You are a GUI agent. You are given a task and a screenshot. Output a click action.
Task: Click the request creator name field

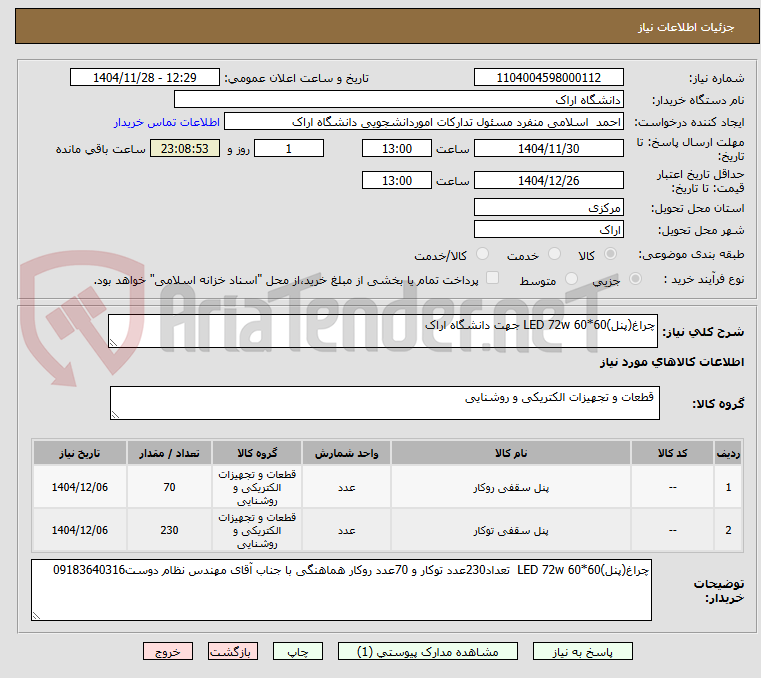pyautogui.click(x=423, y=122)
